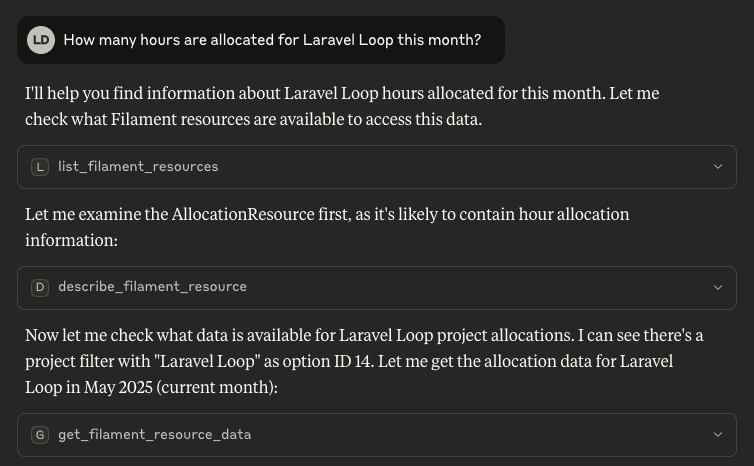Open the describe_filament_resource tool label
Screen dimensions: 754x466
(x=152, y=287)
